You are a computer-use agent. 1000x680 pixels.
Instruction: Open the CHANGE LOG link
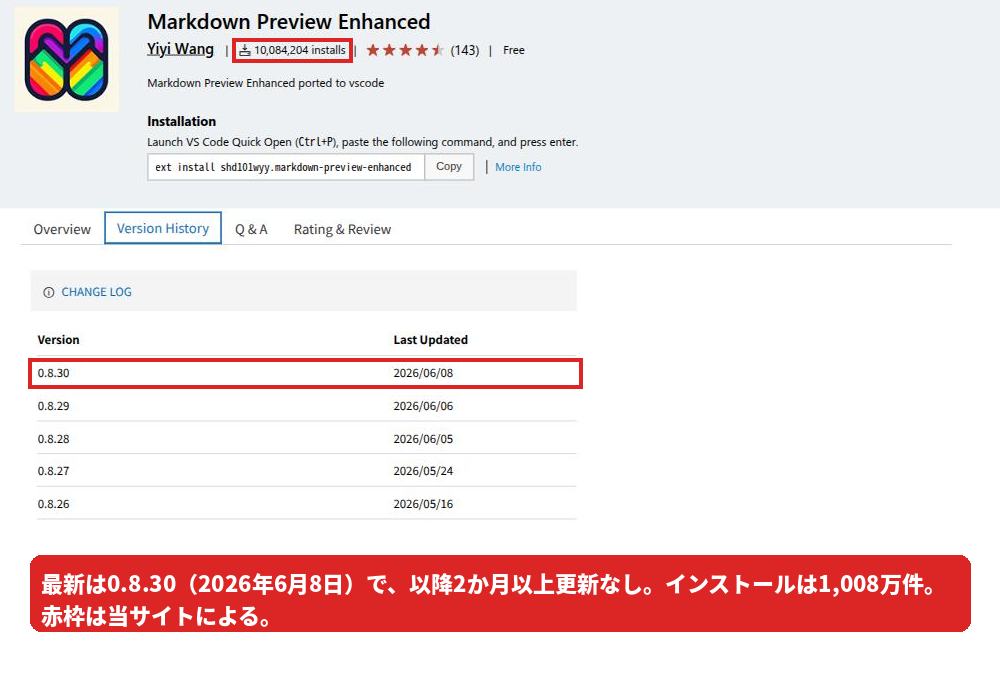coord(96,292)
